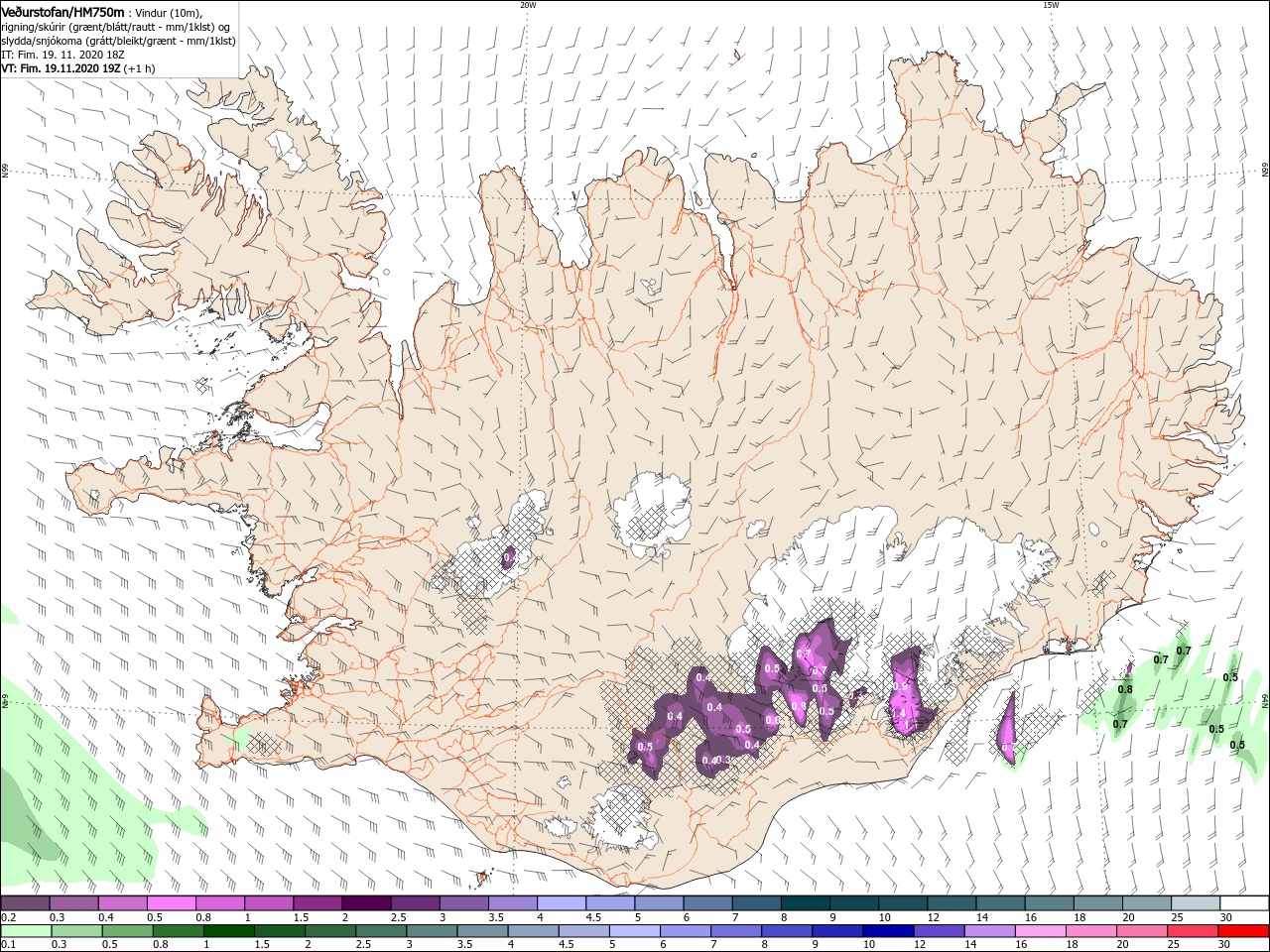Pick the lightest green 0.1 swatch in the bottom legend row
The height and width of the screenshot is (952, 1270).
pyautogui.click(x=25, y=931)
